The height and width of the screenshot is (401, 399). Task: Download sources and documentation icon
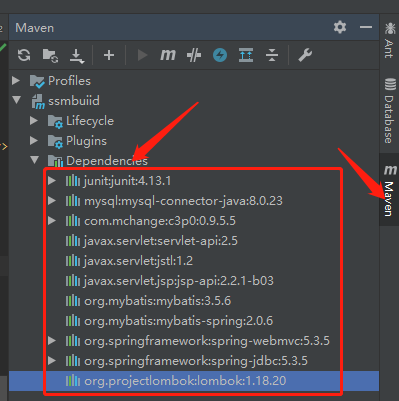point(77,56)
